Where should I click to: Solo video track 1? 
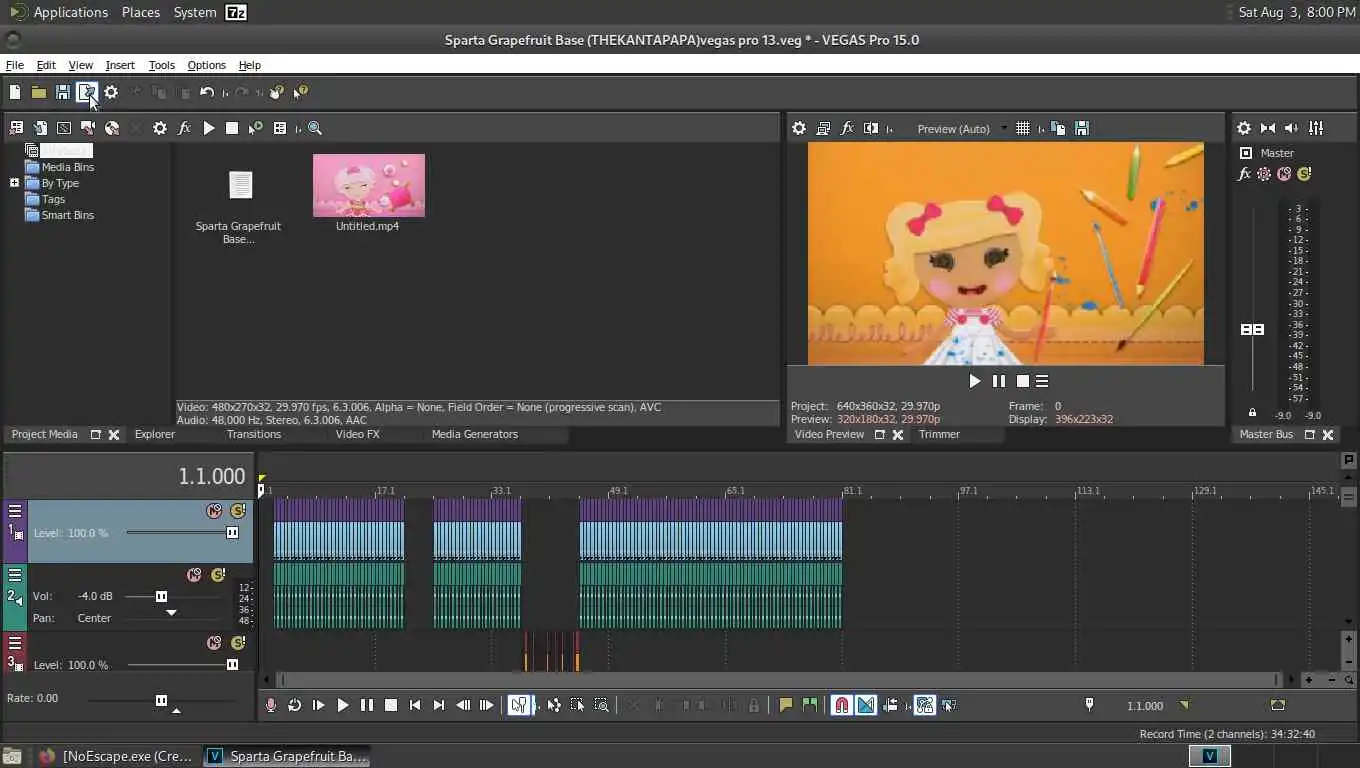coord(237,511)
